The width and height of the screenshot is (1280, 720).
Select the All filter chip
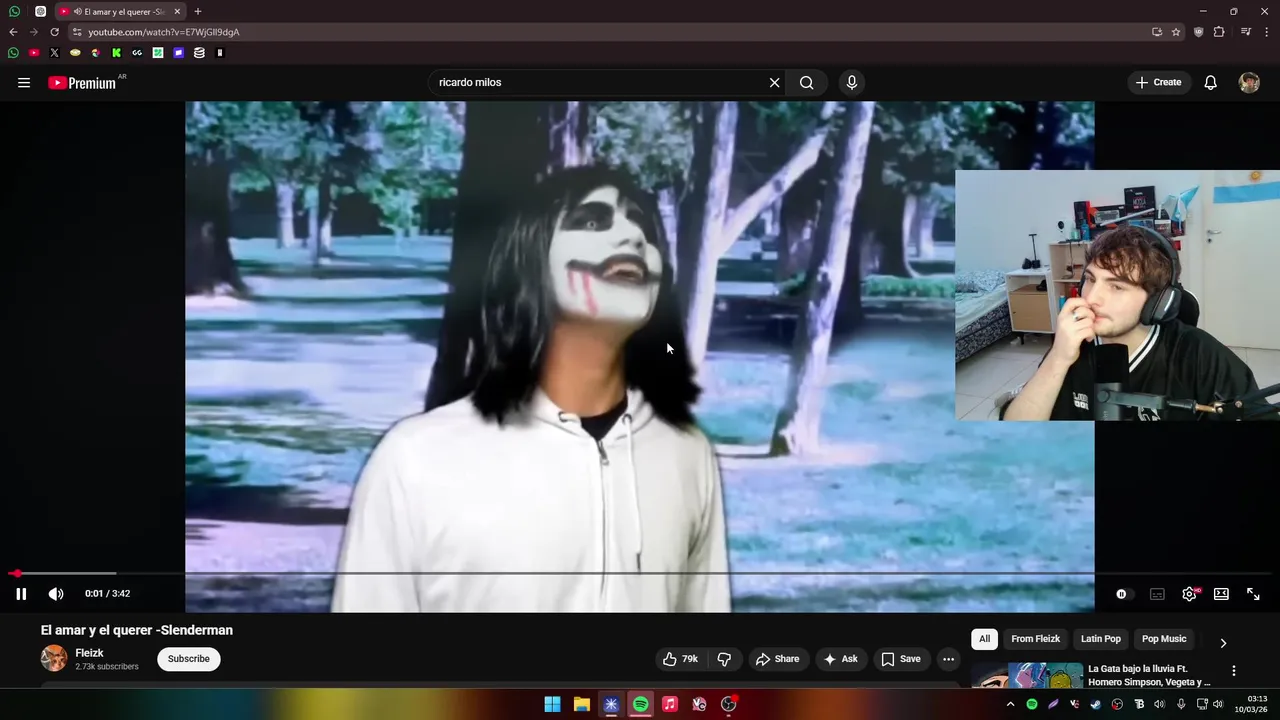pos(985,639)
